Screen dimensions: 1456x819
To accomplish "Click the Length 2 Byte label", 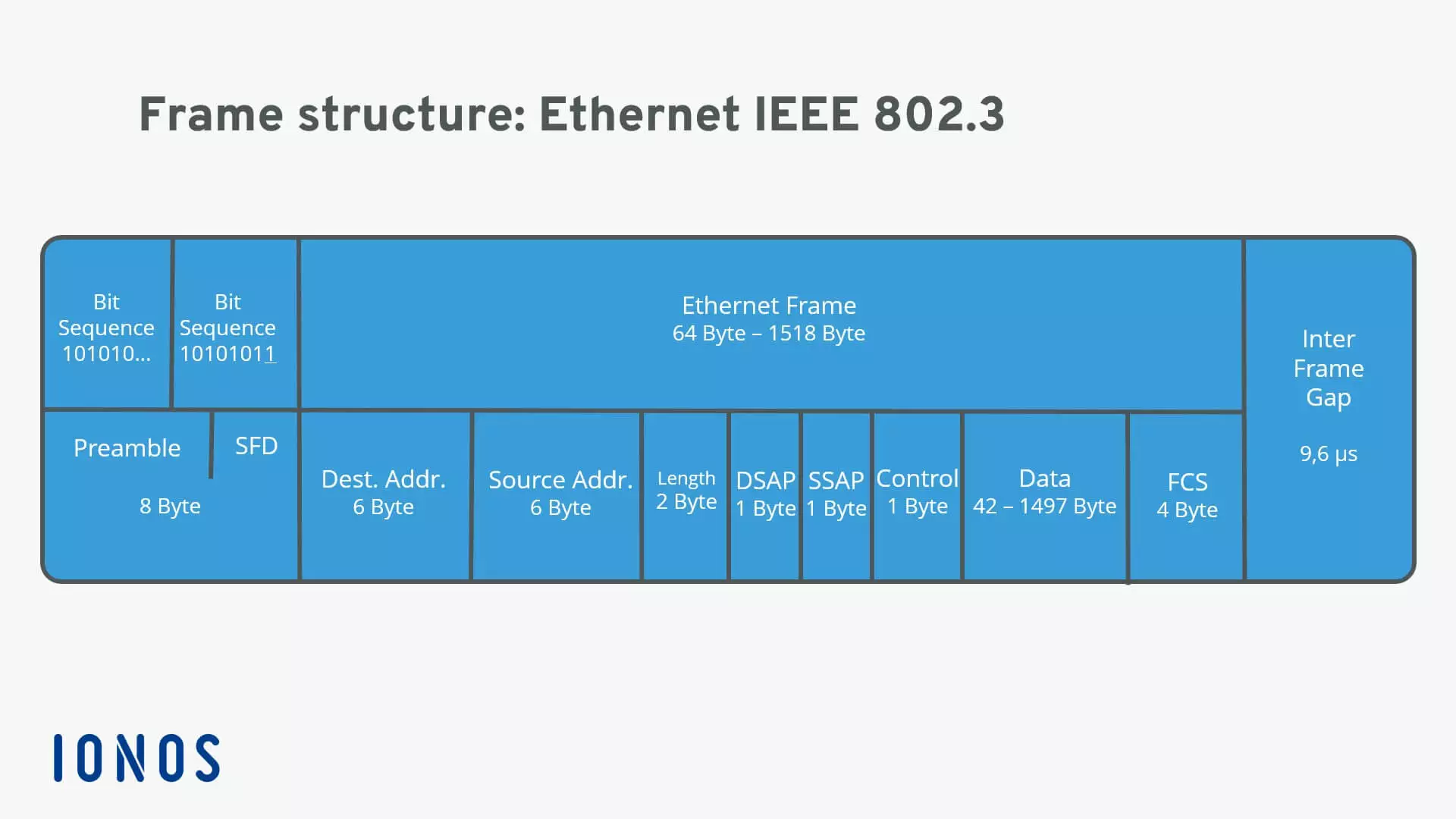I will [685, 489].
